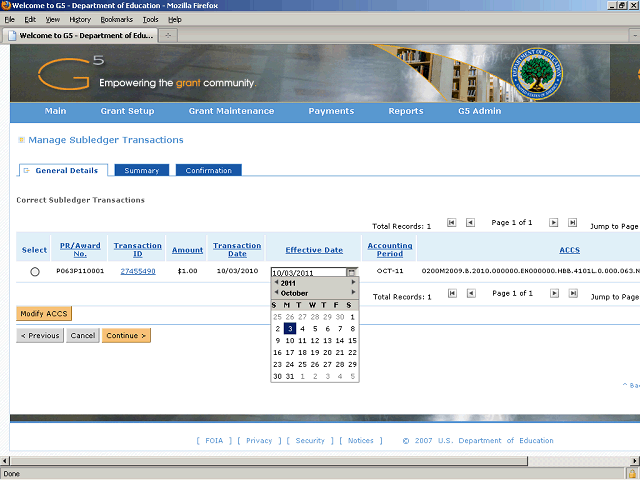Select October 15 in calendar
The image size is (640, 480).
pyautogui.click(x=353, y=340)
